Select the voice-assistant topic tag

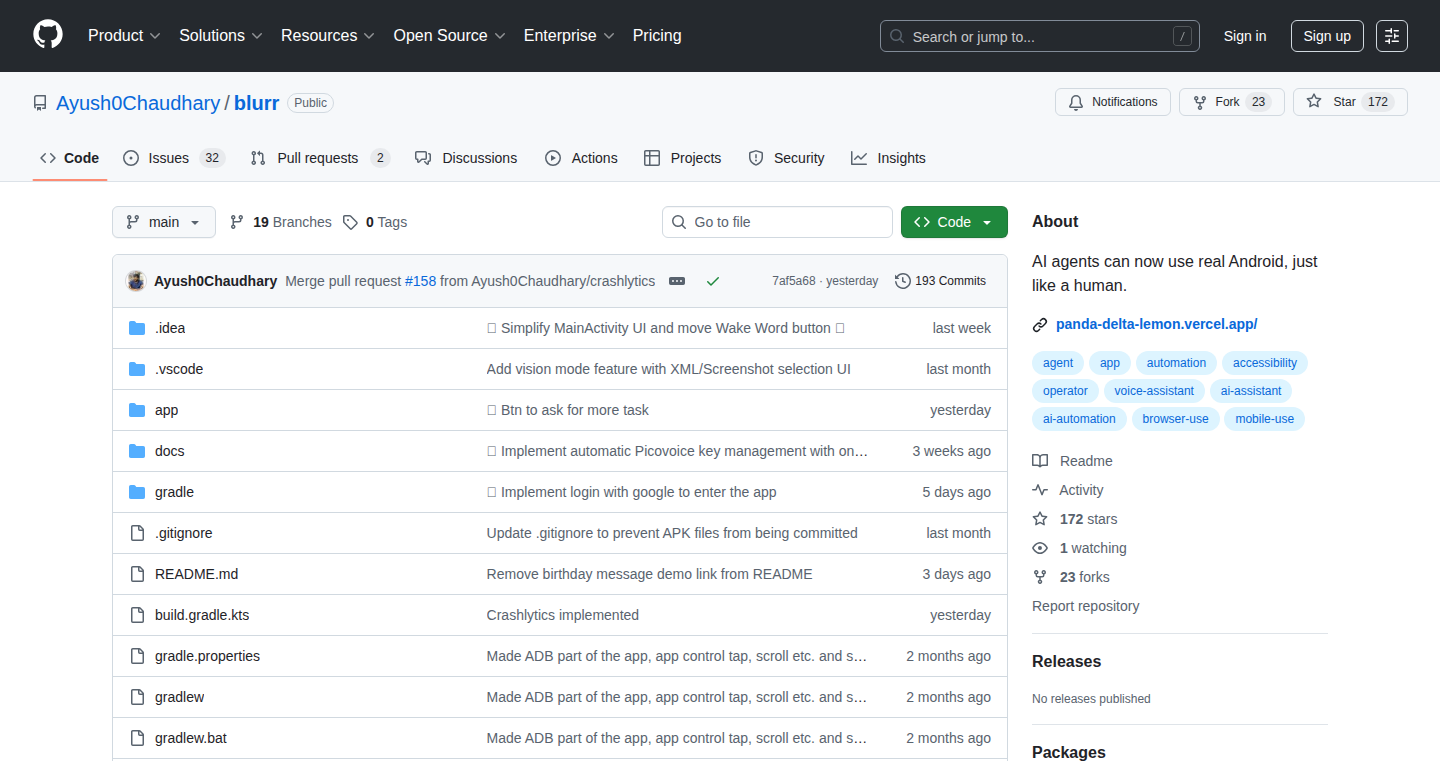click(1154, 391)
